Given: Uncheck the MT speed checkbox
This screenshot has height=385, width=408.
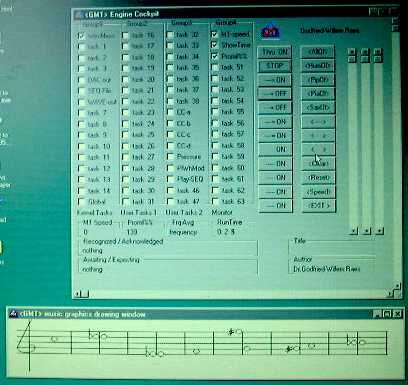Looking at the screenshot, I should pos(214,34).
